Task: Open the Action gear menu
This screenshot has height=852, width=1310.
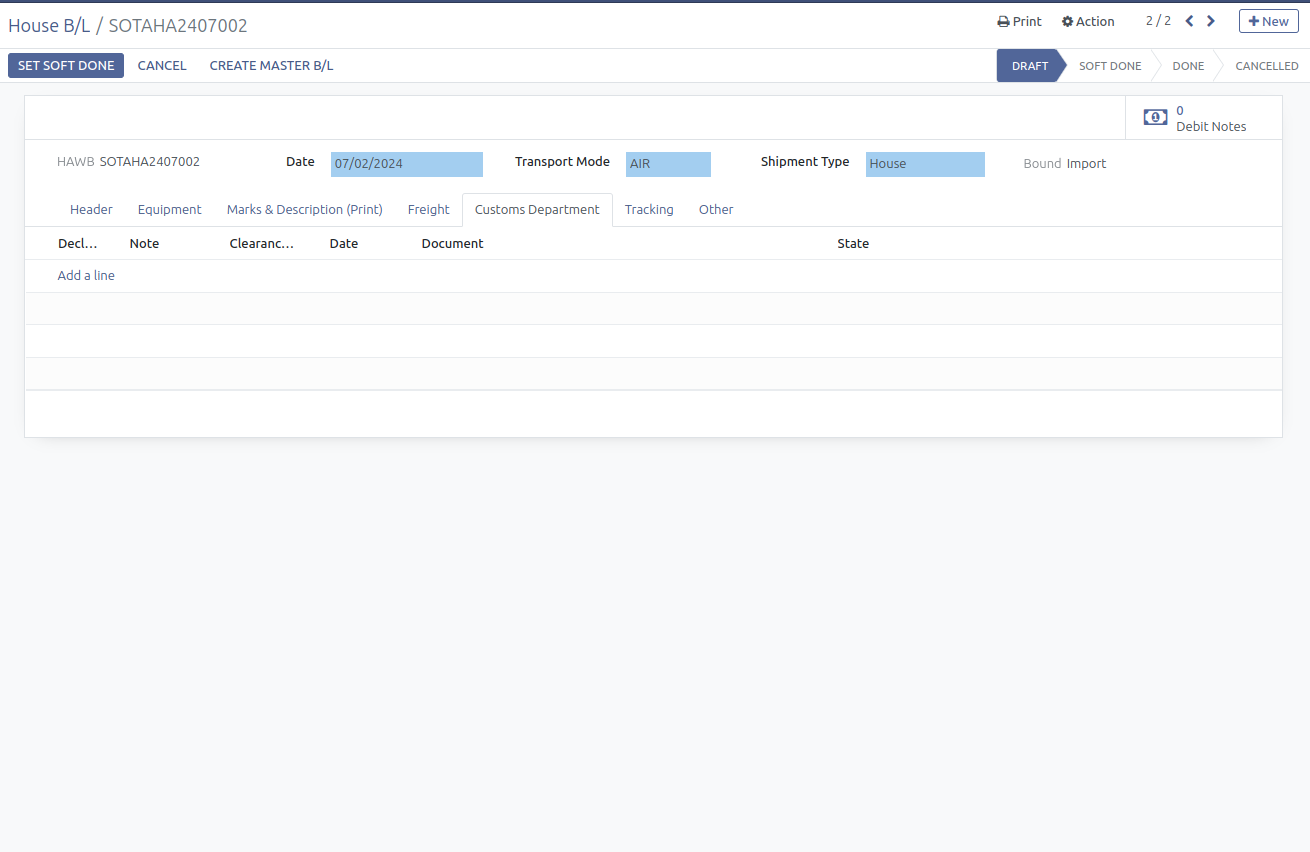Action: coord(1088,21)
